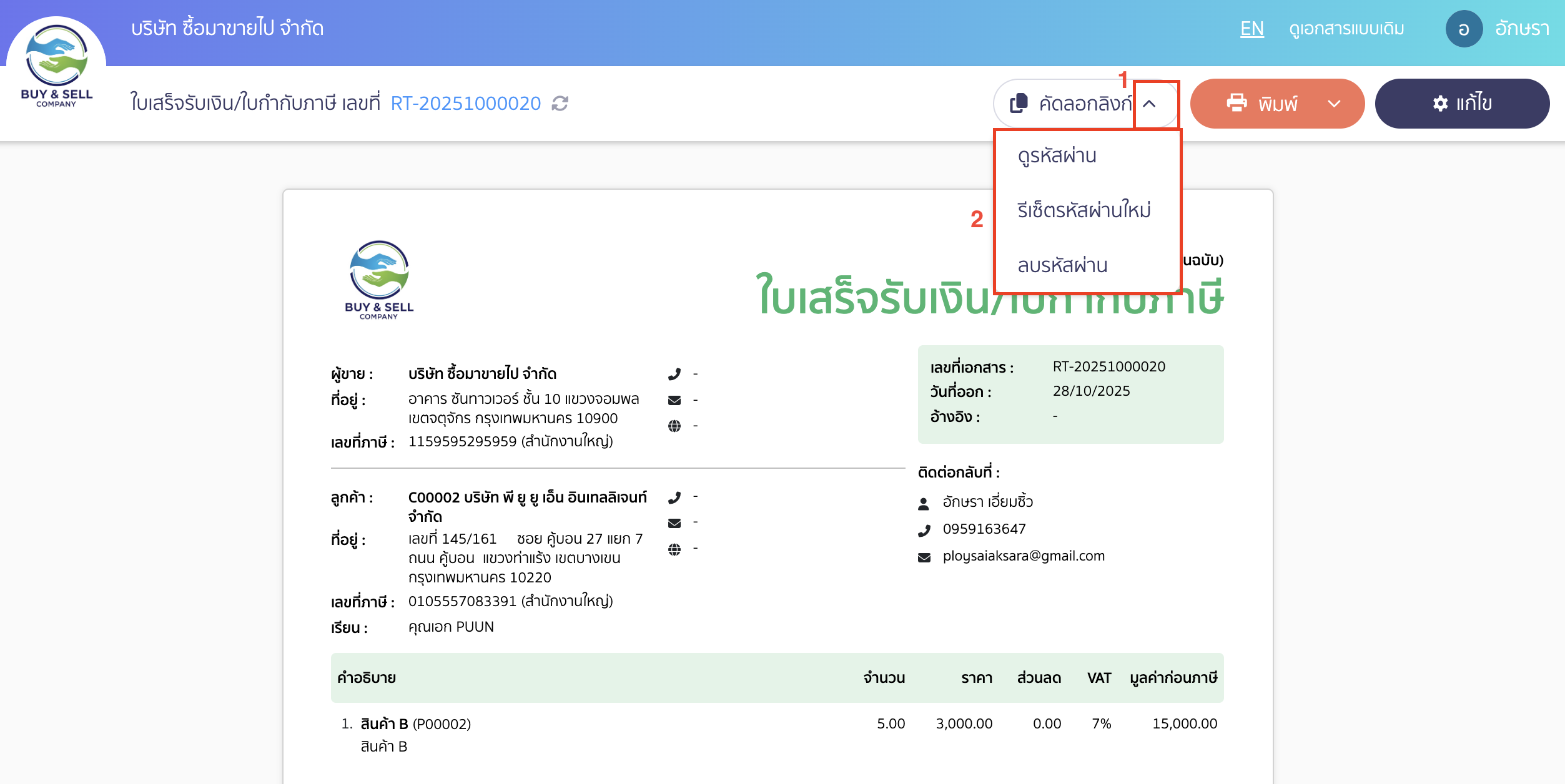Click the copy icon on คัดลอกลิงก์ button

click(x=1020, y=103)
